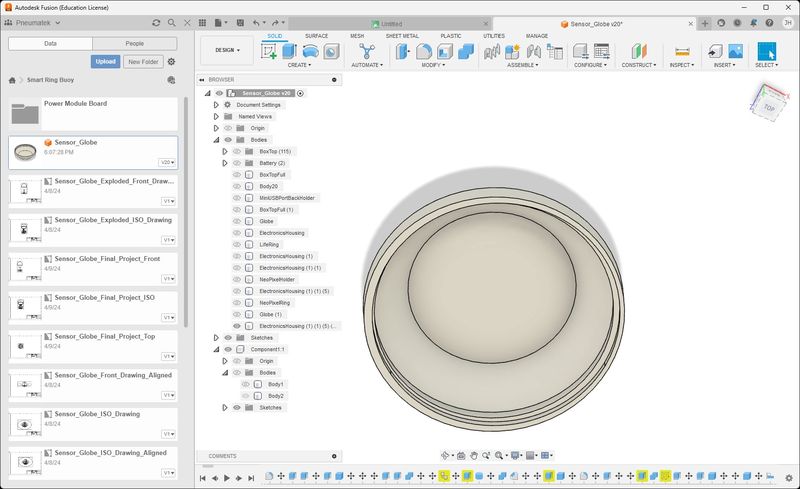Screen dimensions: 800x489
Task: Click the Bill of Materials icon
Action: click(x=555, y=52)
